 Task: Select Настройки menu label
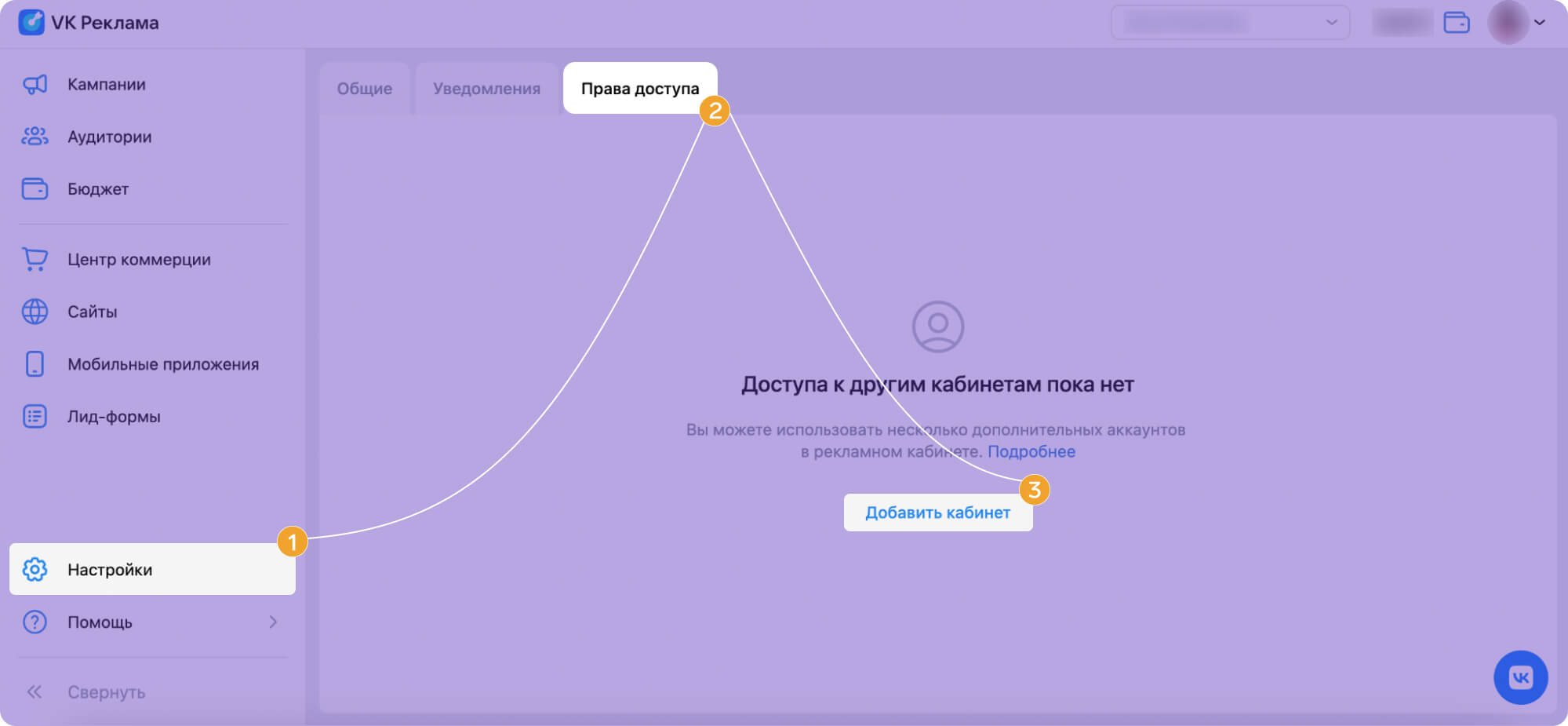110,569
